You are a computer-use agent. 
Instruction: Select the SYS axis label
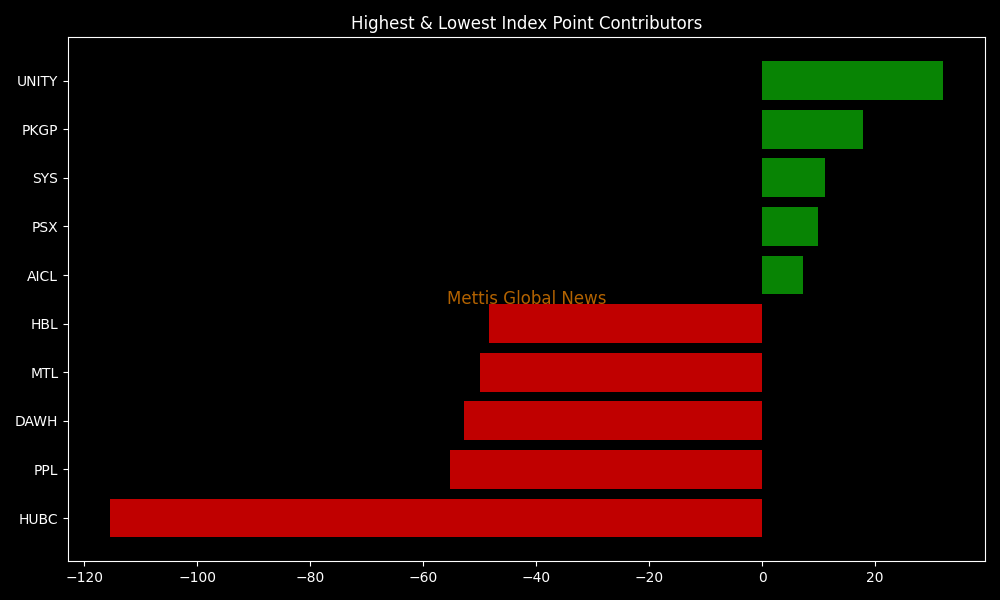point(45,179)
